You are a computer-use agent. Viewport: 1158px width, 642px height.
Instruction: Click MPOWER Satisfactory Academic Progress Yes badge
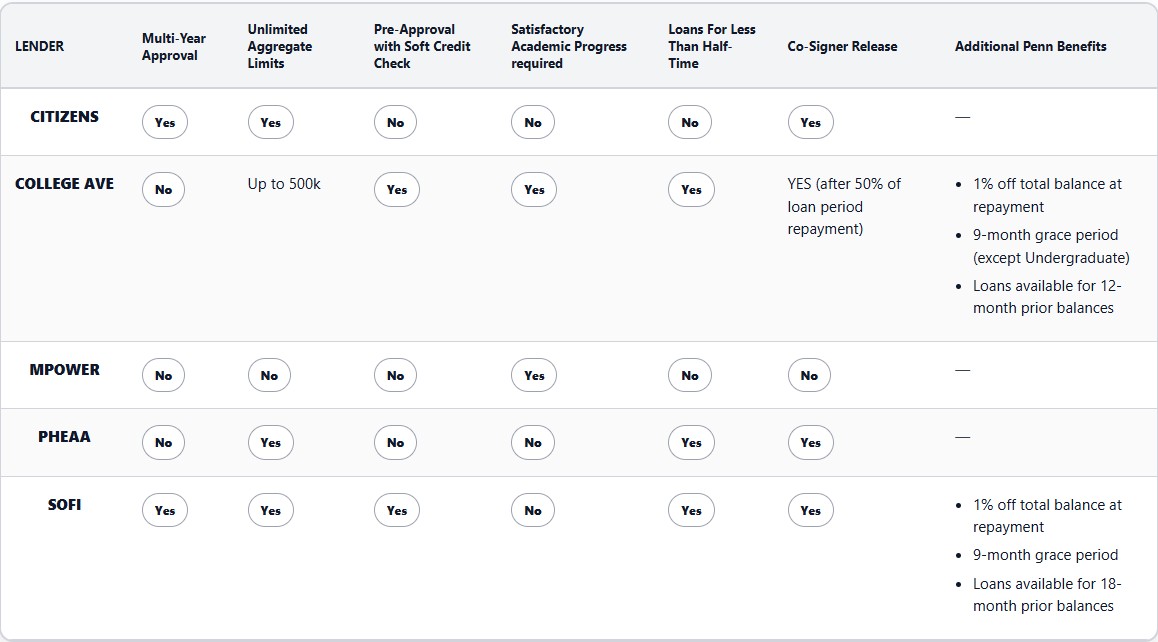(x=534, y=376)
